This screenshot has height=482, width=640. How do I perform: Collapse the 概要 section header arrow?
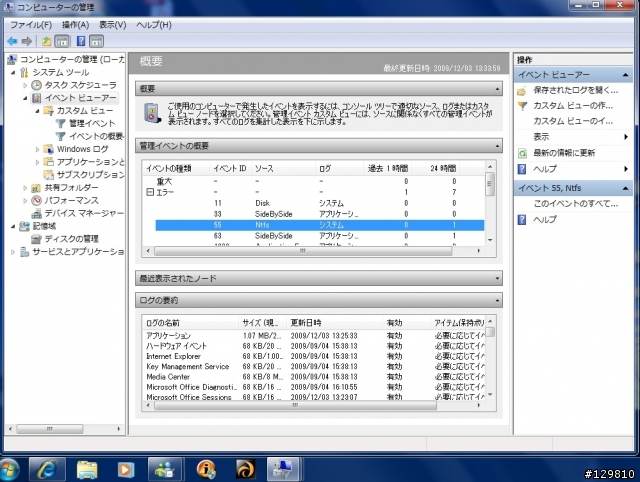point(497,89)
